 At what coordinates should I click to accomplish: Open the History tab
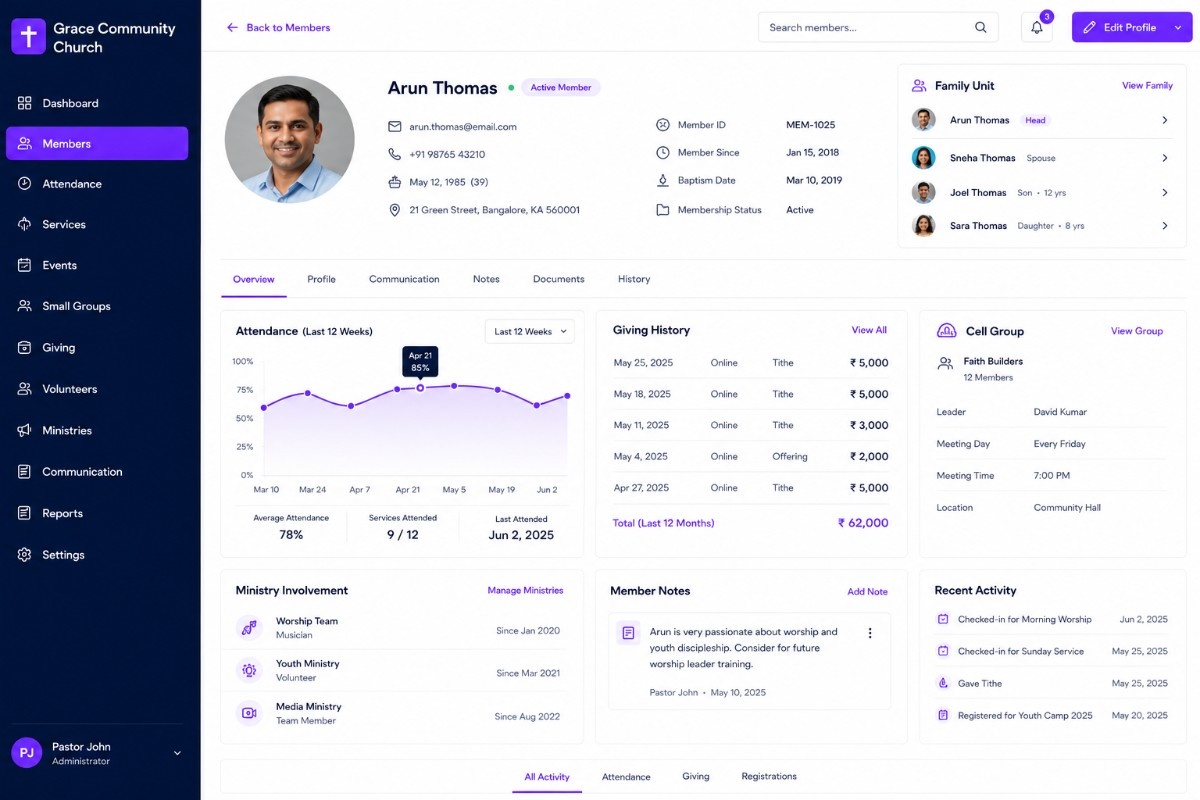click(x=634, y=279)
